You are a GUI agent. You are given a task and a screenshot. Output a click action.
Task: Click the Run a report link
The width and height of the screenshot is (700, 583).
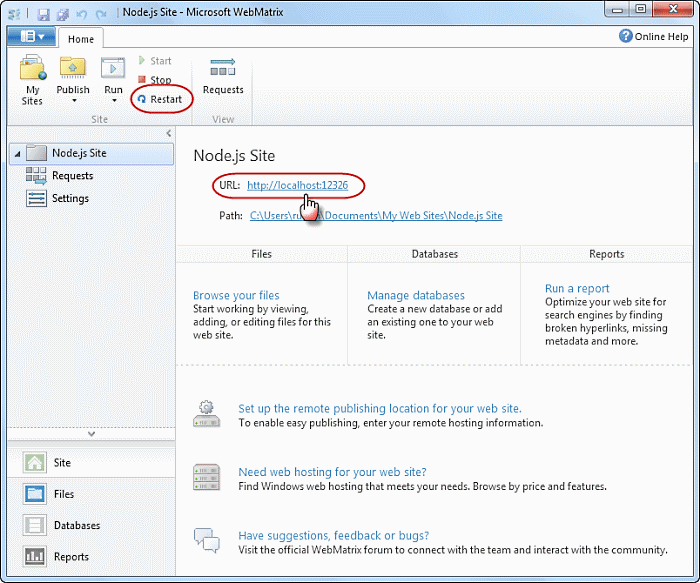tap(577, 288)
